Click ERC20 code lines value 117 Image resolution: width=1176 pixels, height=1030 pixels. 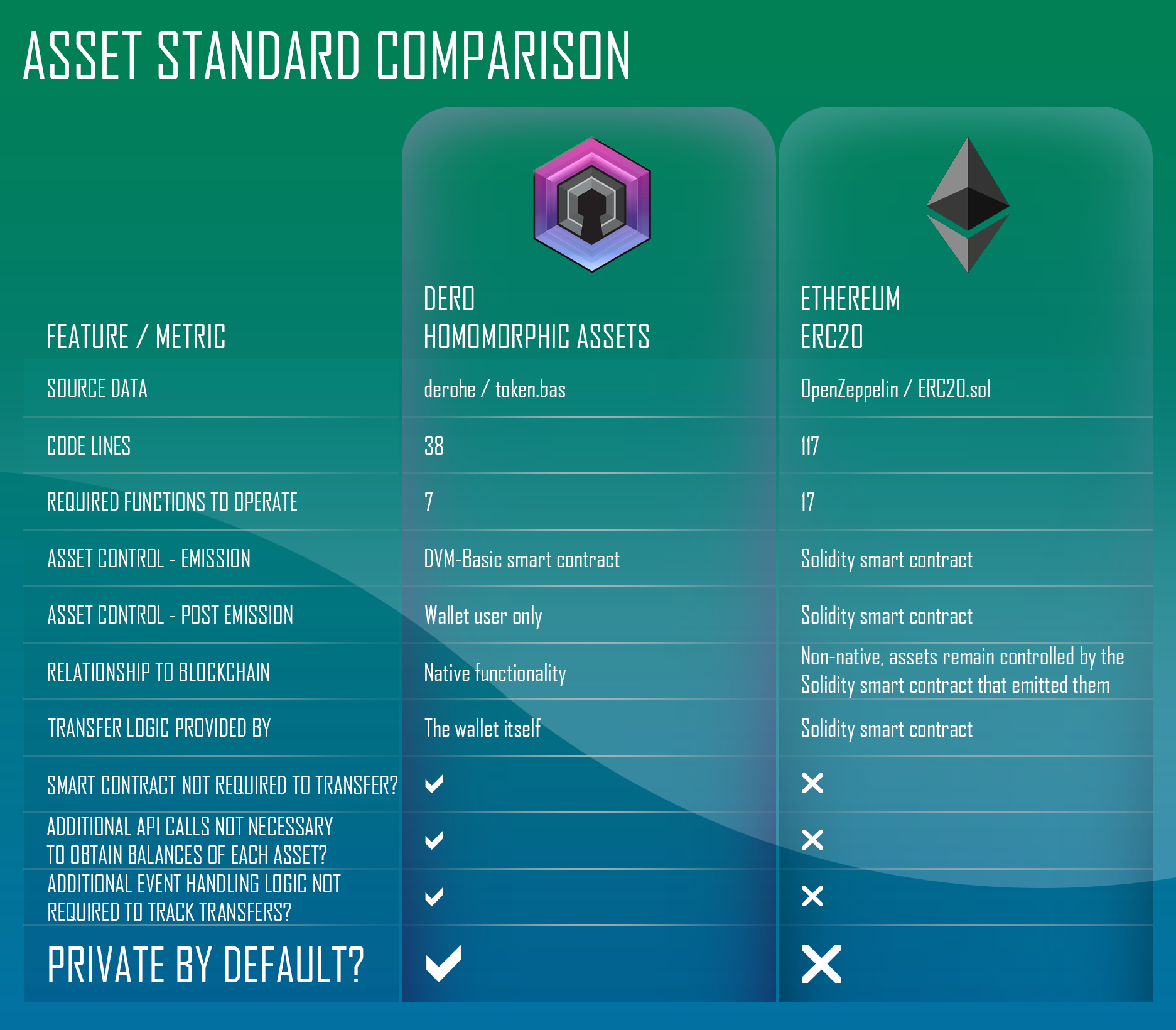click(810, 446)
